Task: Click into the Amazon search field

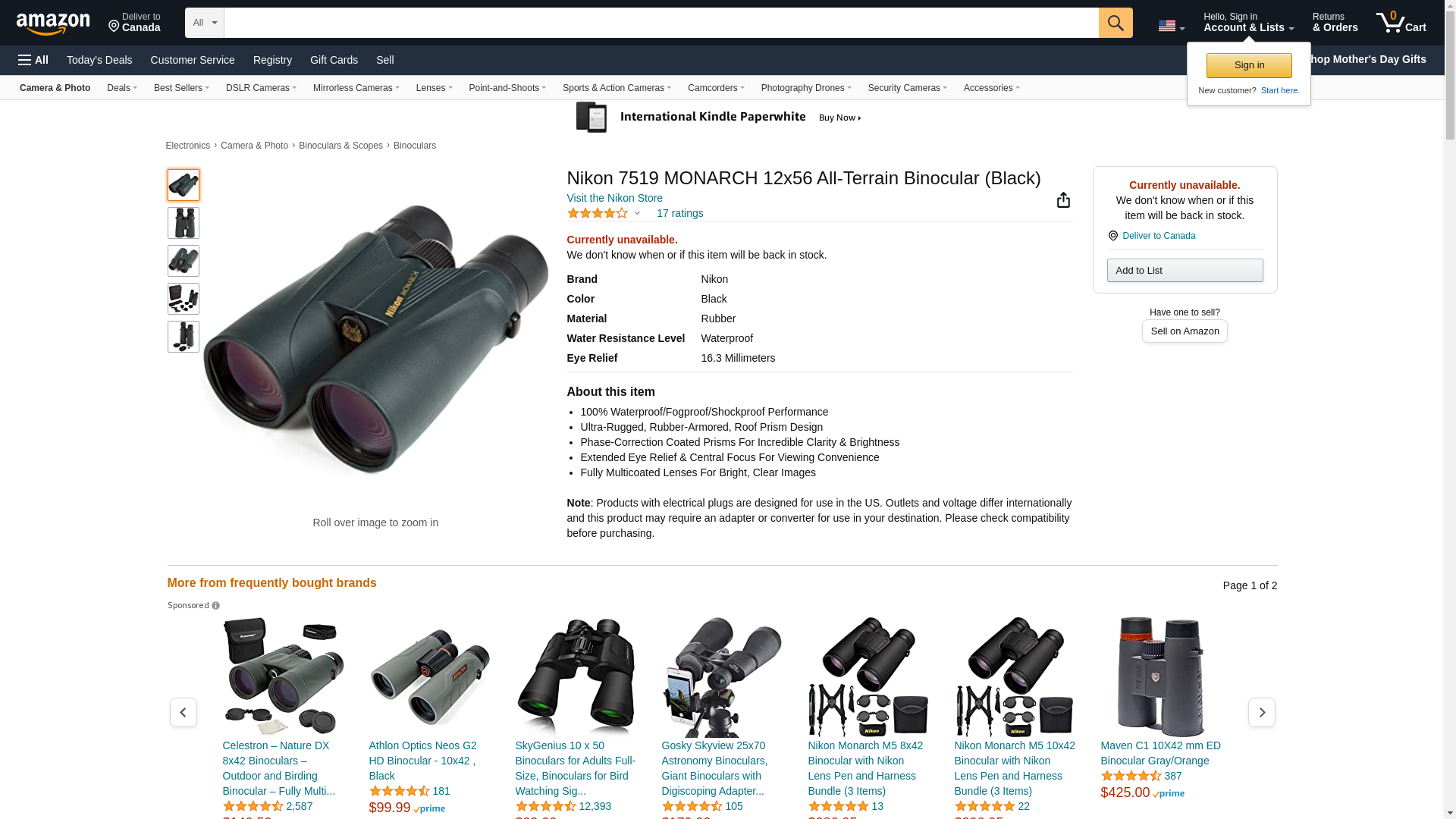Action: 661,23
